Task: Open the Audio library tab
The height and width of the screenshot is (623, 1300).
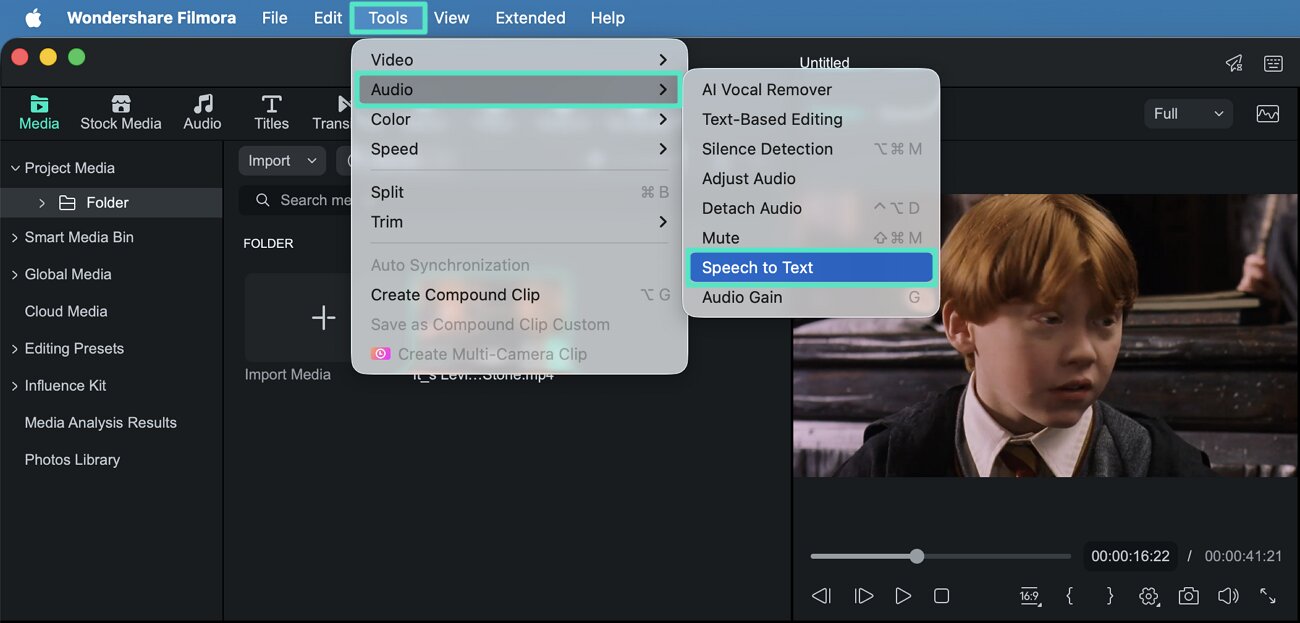Action: tap(202, 113)
